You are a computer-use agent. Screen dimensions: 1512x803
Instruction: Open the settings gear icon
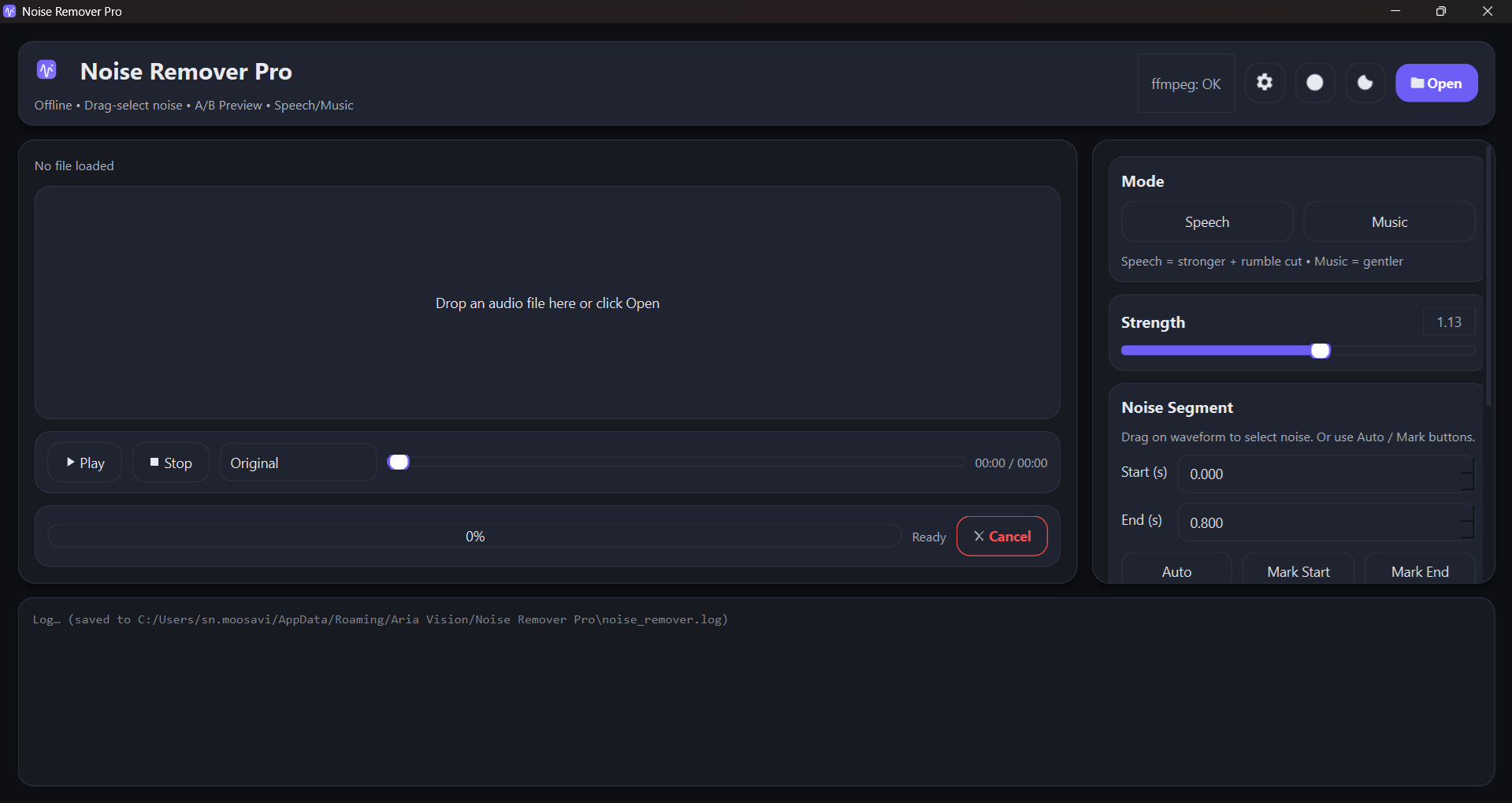[1265, 83]
